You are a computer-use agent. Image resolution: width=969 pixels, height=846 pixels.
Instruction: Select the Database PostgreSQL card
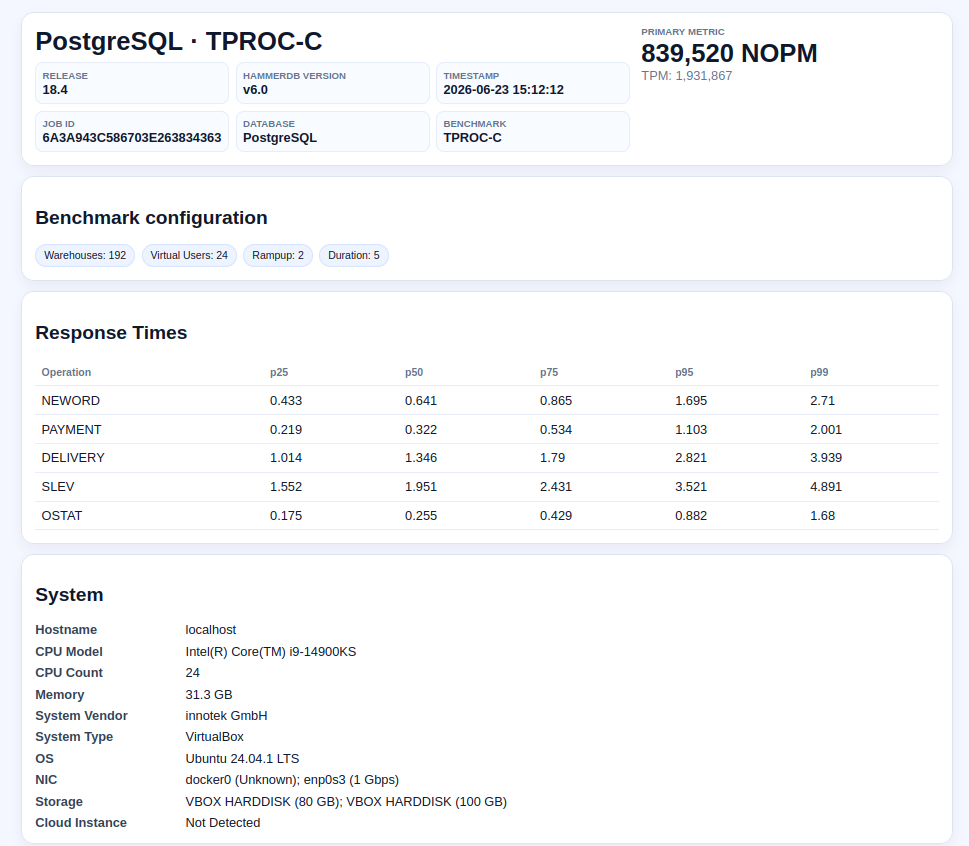332,131
